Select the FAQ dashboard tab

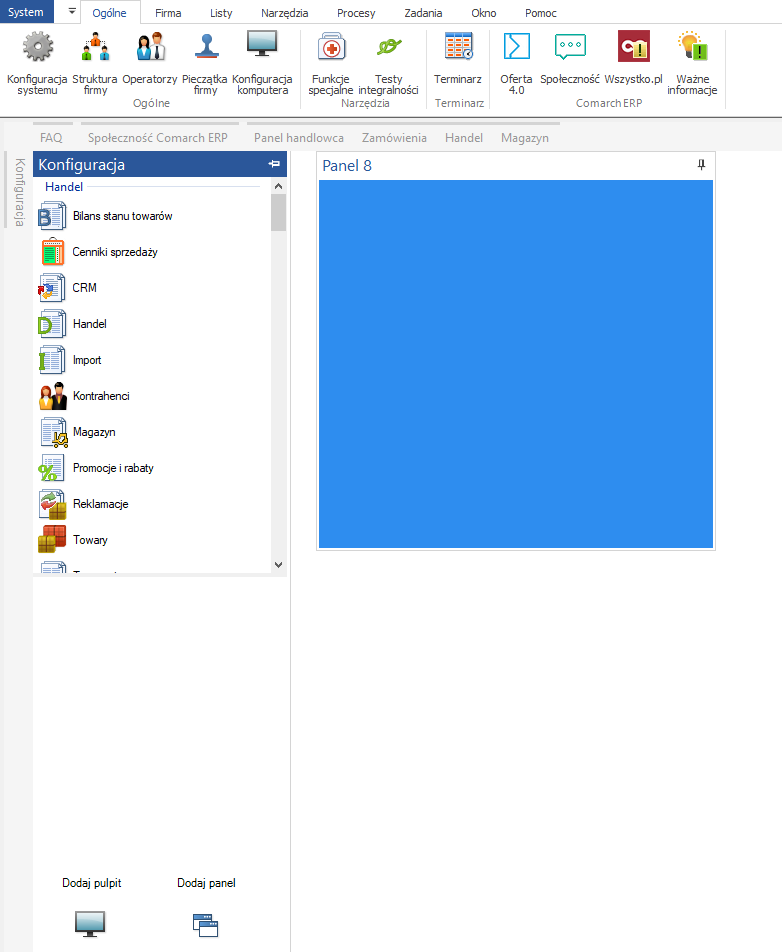click(52, 138)
